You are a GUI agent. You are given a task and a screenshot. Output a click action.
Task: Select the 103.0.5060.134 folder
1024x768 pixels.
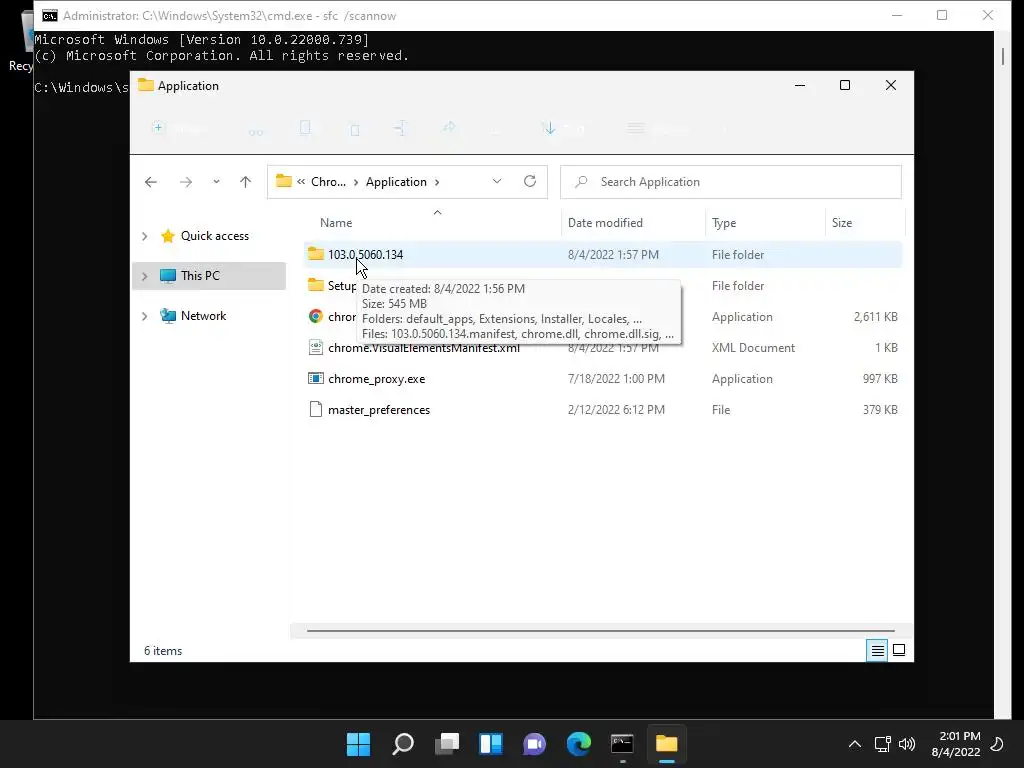click(x=365, y=255)
